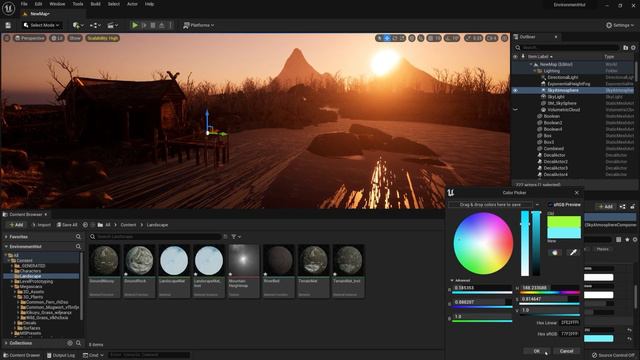Viewport: 640px width, 360px height.
Task: Toggle visibility of SkyAtmosphere actor
Action: coord(516,90)
